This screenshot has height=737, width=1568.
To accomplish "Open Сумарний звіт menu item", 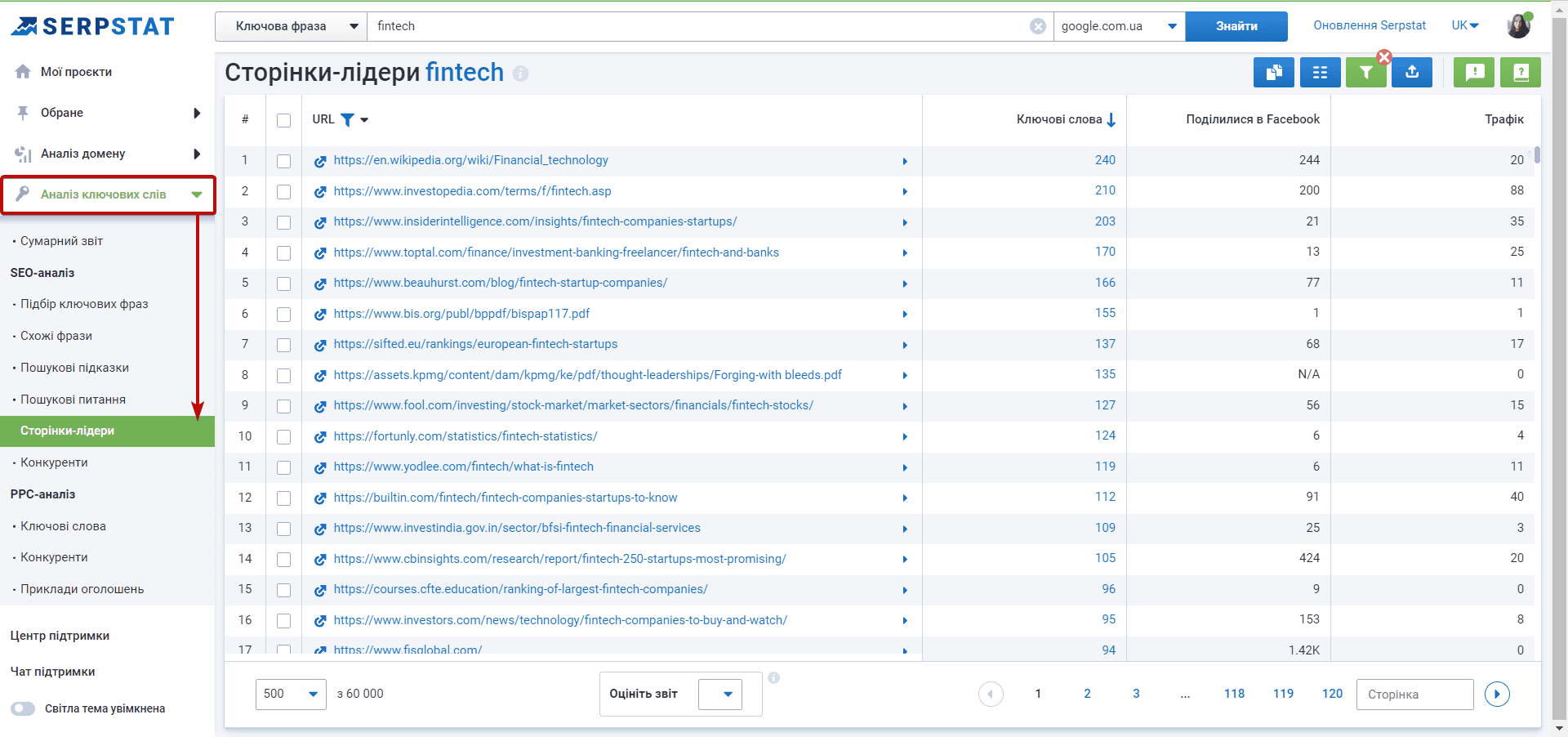I will [61, 241].
